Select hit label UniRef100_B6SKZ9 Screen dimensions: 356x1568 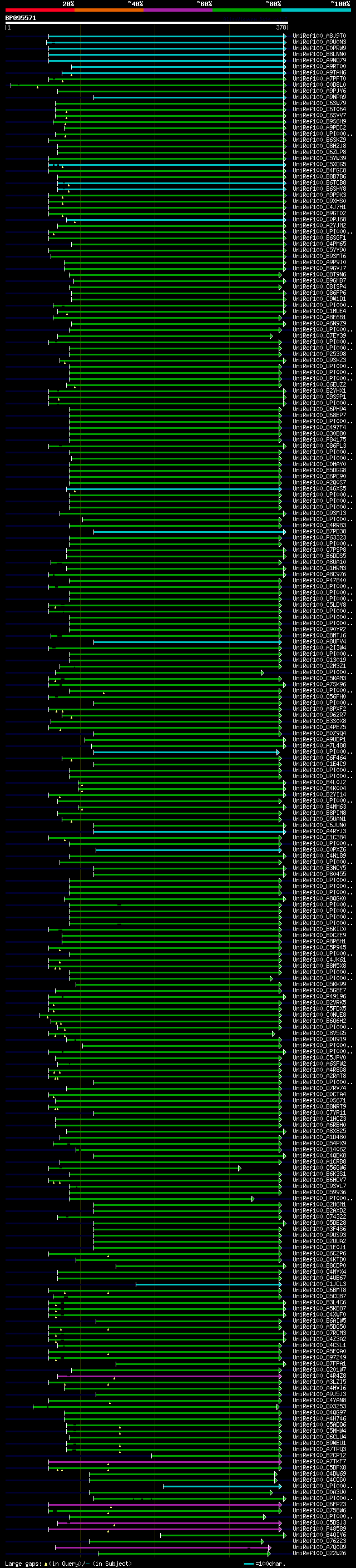click(x=319, y=140)
